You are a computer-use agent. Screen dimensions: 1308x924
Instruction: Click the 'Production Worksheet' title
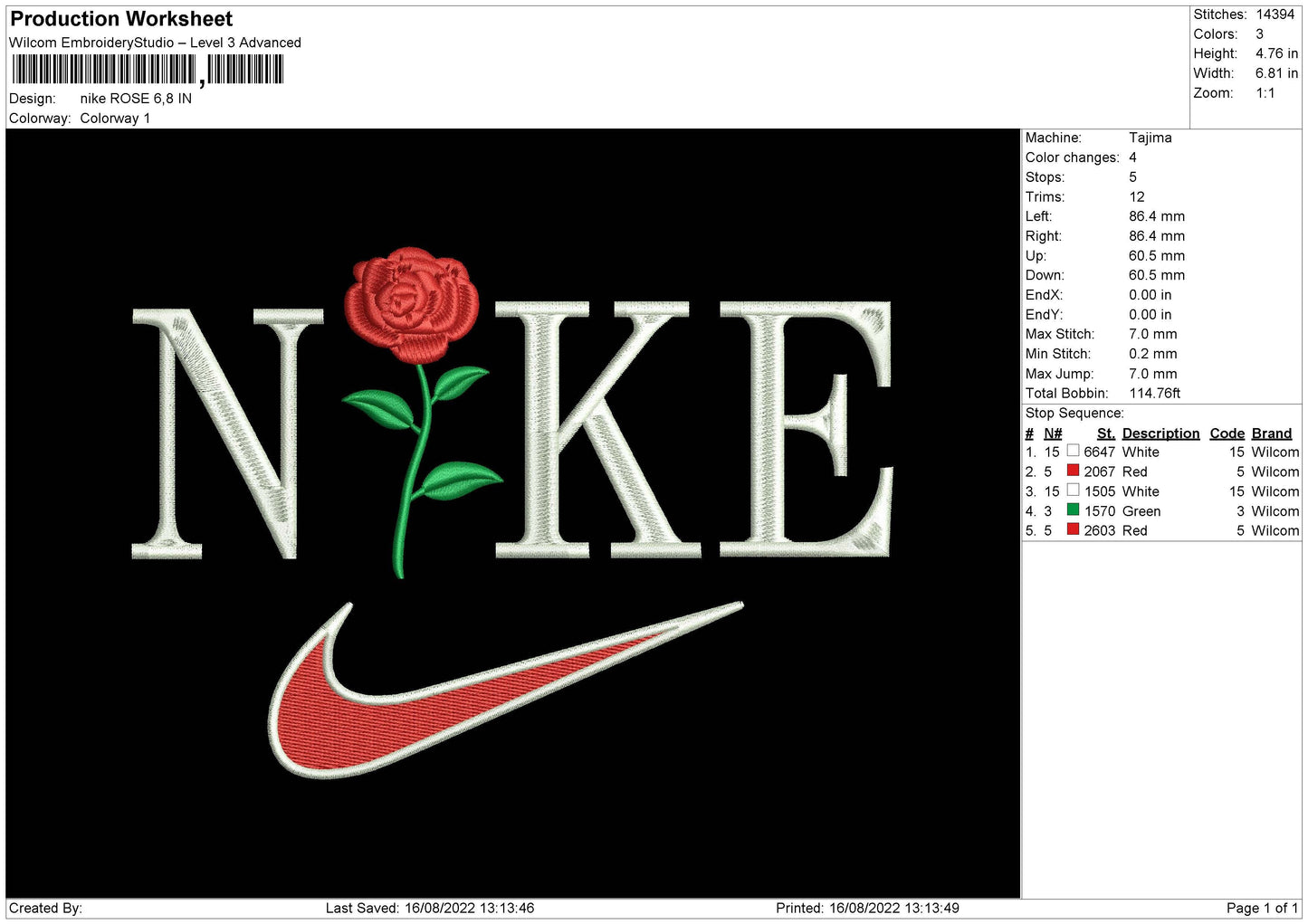[121, 19]
